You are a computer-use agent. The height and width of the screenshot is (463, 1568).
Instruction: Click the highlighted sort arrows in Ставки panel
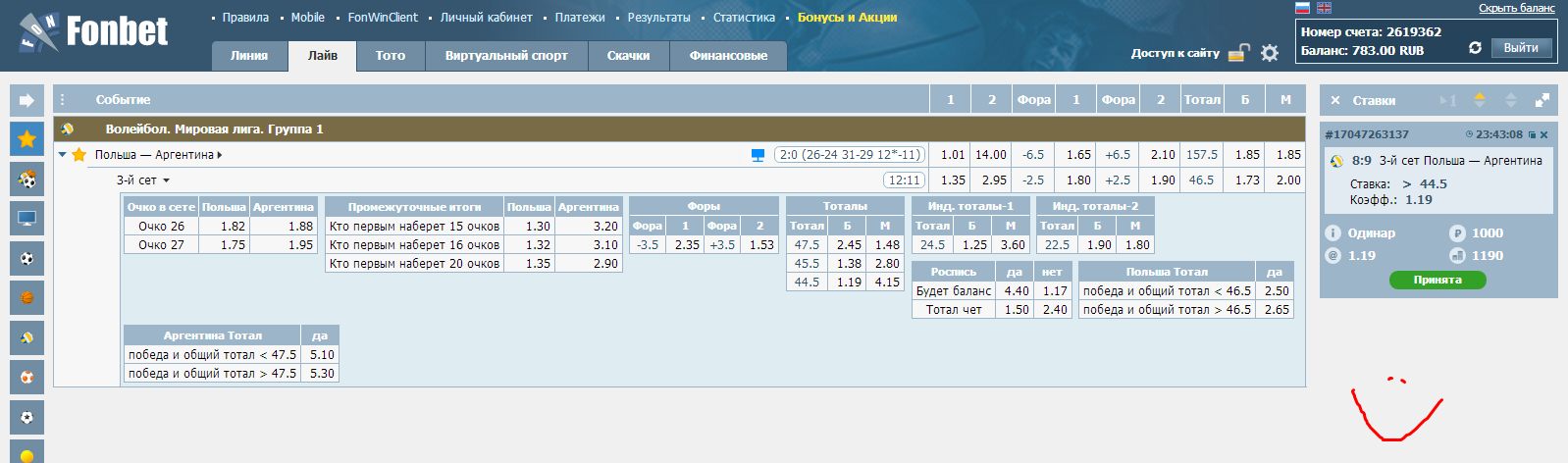click(x=1480, y=100)
